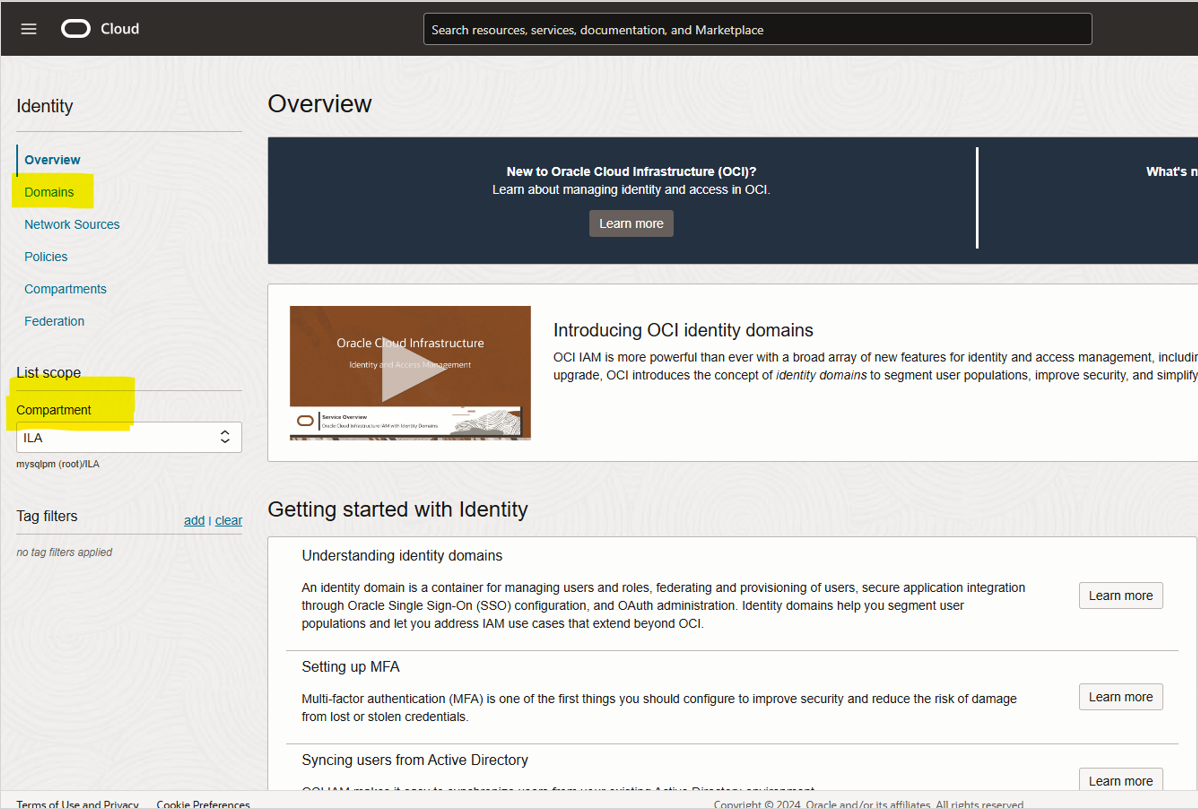Click the add tag filter link
This screenshot has height=809, width=1198.
point(194,520)
